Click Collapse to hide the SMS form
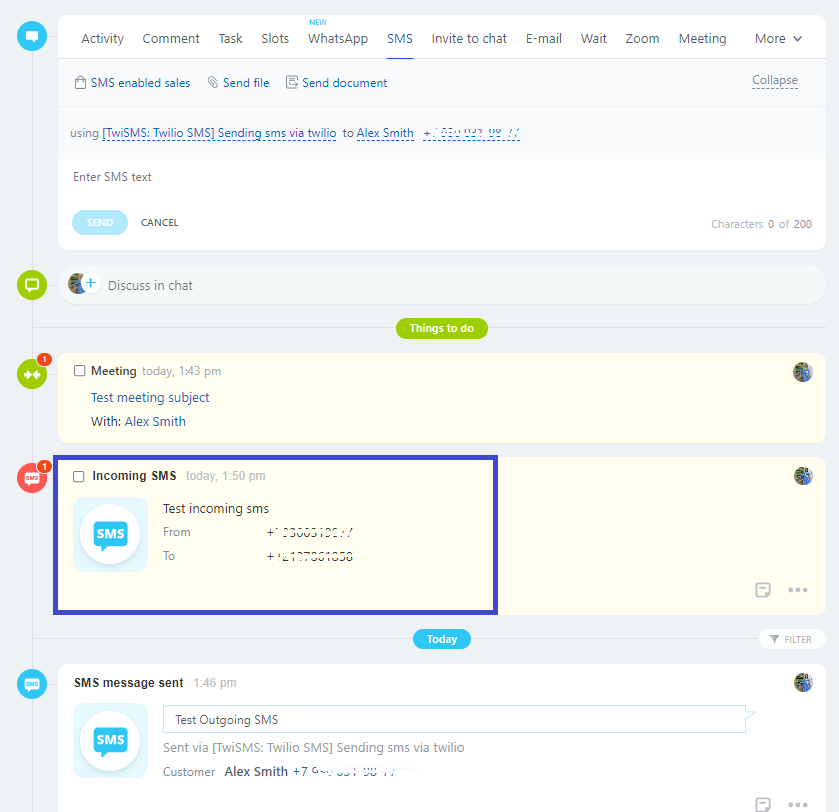This screenshot has width=839, height=812. pos(774,80)
